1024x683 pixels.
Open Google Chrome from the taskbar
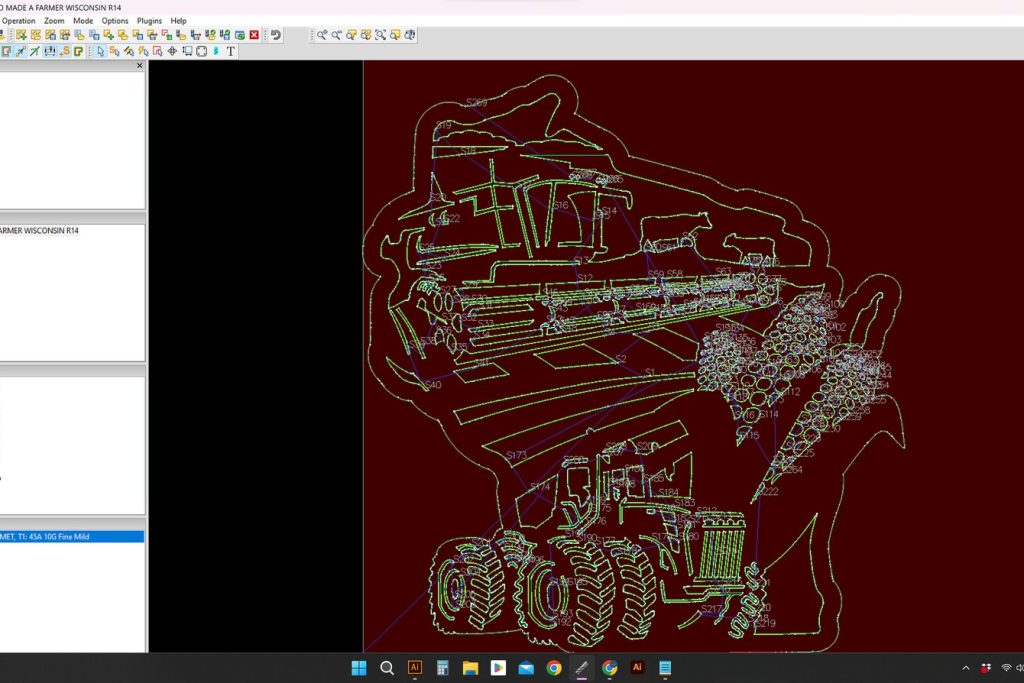pyautogui.click(x=553, y=668)
